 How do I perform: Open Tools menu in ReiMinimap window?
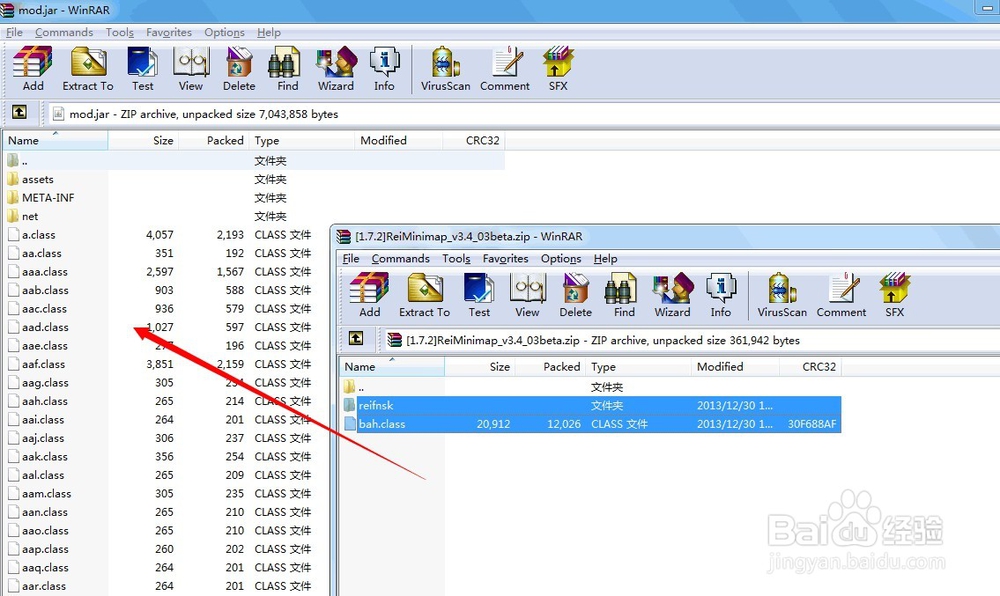click(456, 259)
